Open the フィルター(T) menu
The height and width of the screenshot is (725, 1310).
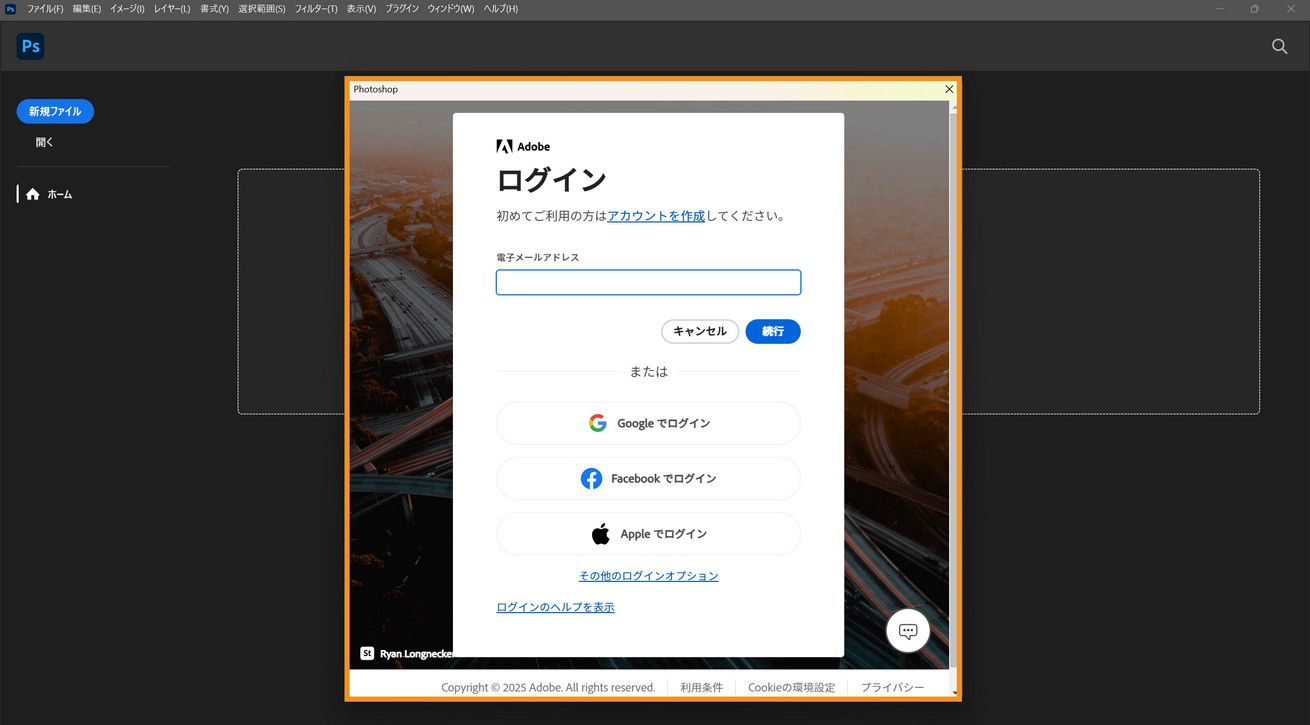(x=316, y=9)
